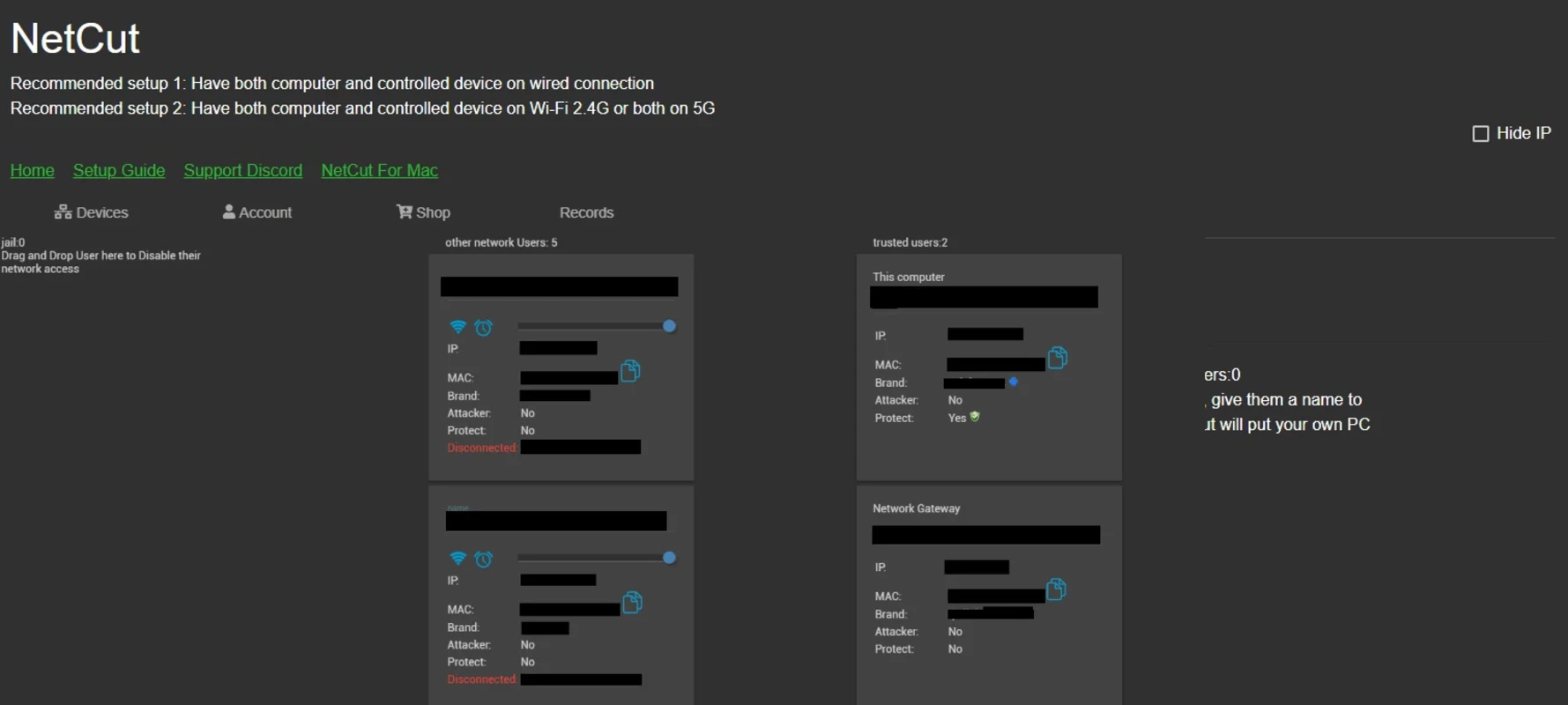Copy the MAC address of the top network user
The image size is (1568, 705).
pos(630,371)
